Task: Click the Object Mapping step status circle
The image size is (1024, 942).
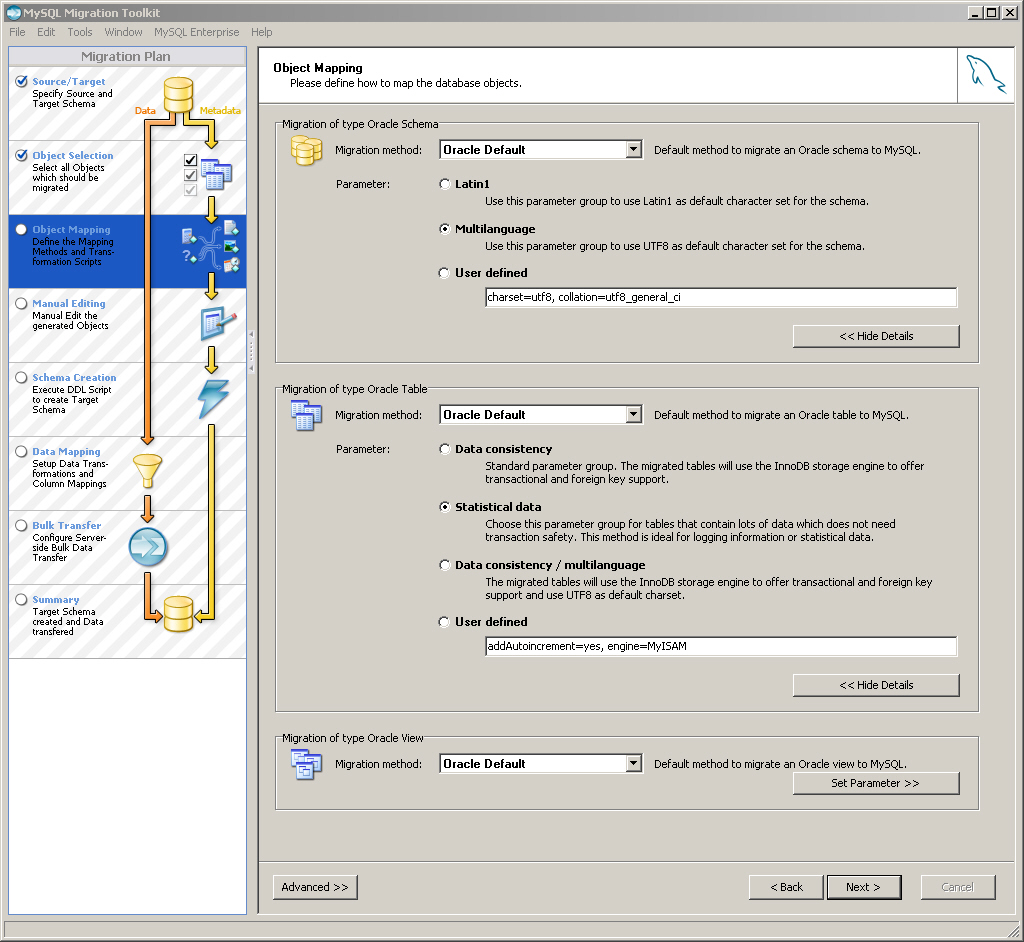Action: (x=22, y=229)
